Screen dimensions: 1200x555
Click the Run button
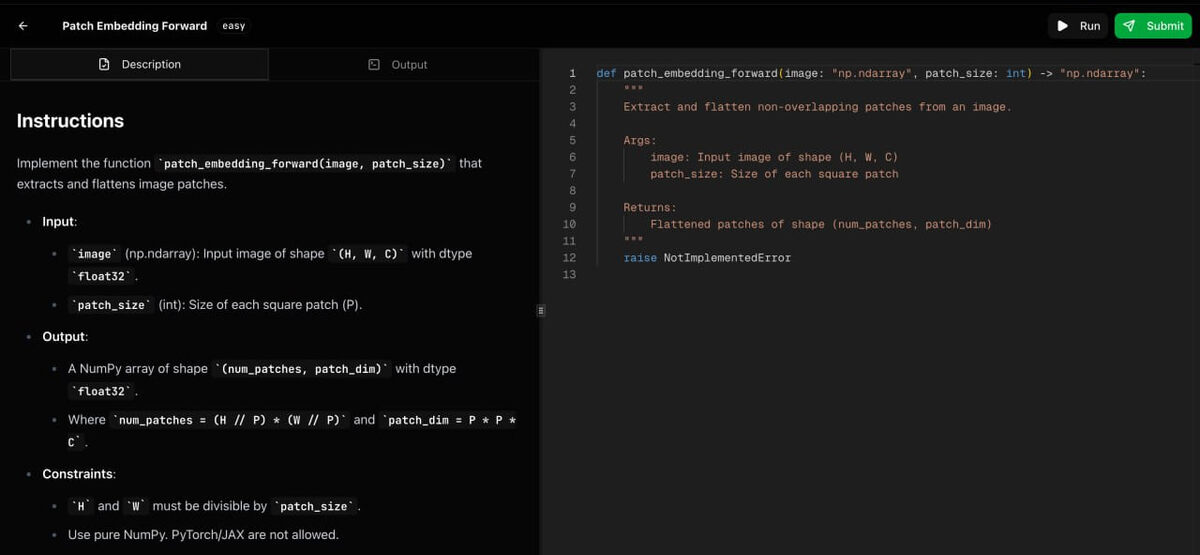pyautogui.click(x=1078, y=26)
